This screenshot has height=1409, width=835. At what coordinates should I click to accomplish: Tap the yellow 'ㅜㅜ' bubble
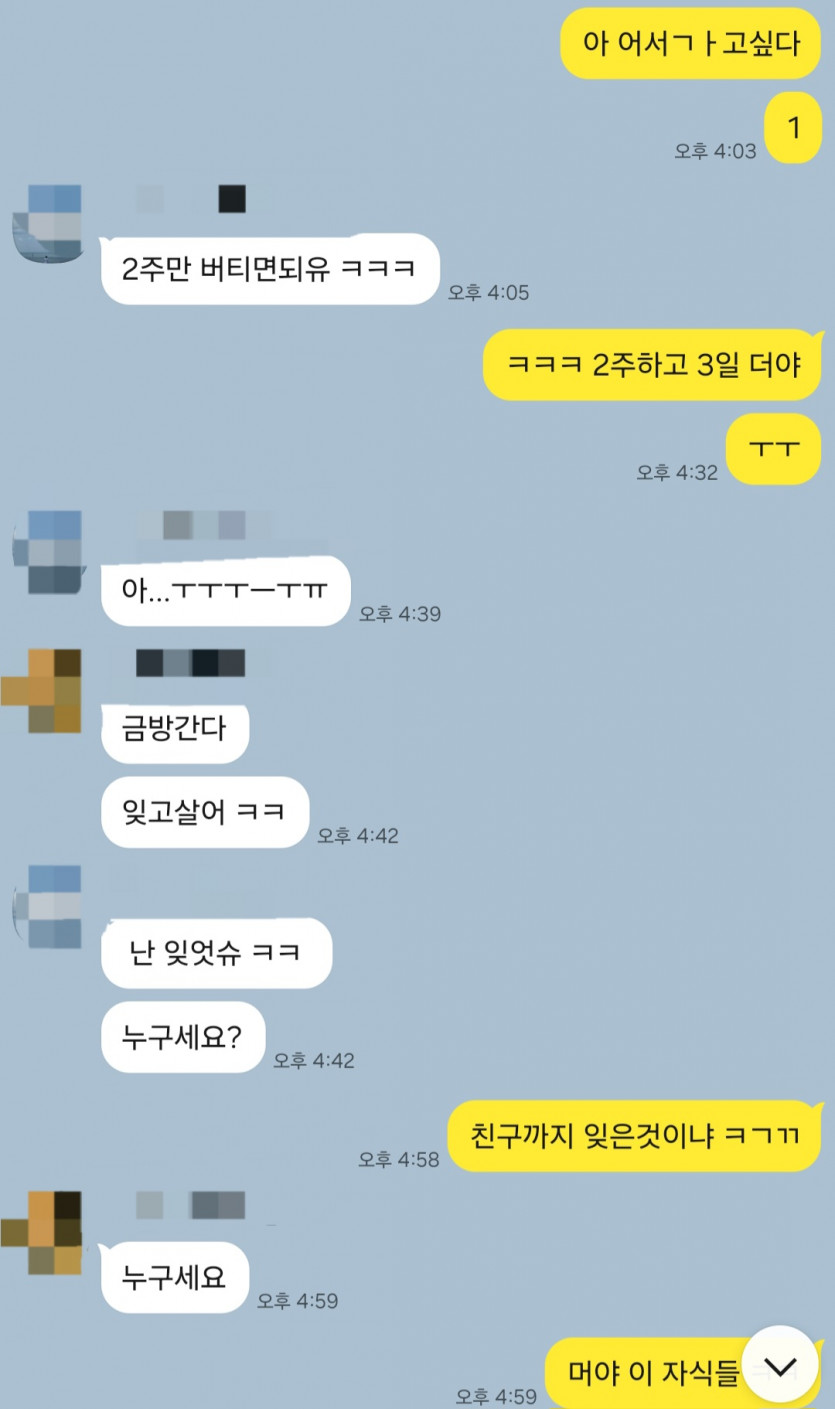point(774,449)
